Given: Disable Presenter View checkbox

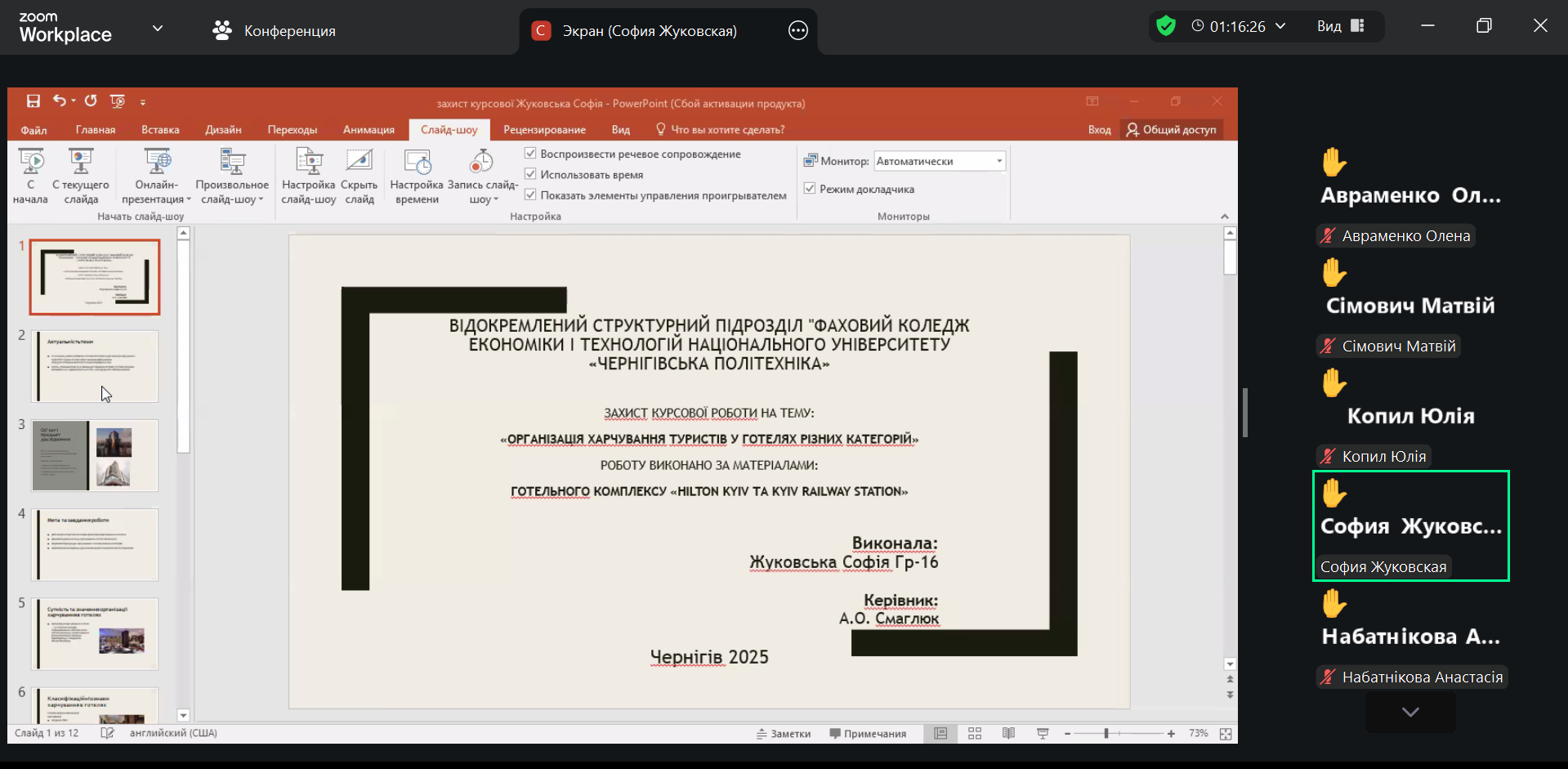Looking at the screenshot, I should click(x=810, y=189).
